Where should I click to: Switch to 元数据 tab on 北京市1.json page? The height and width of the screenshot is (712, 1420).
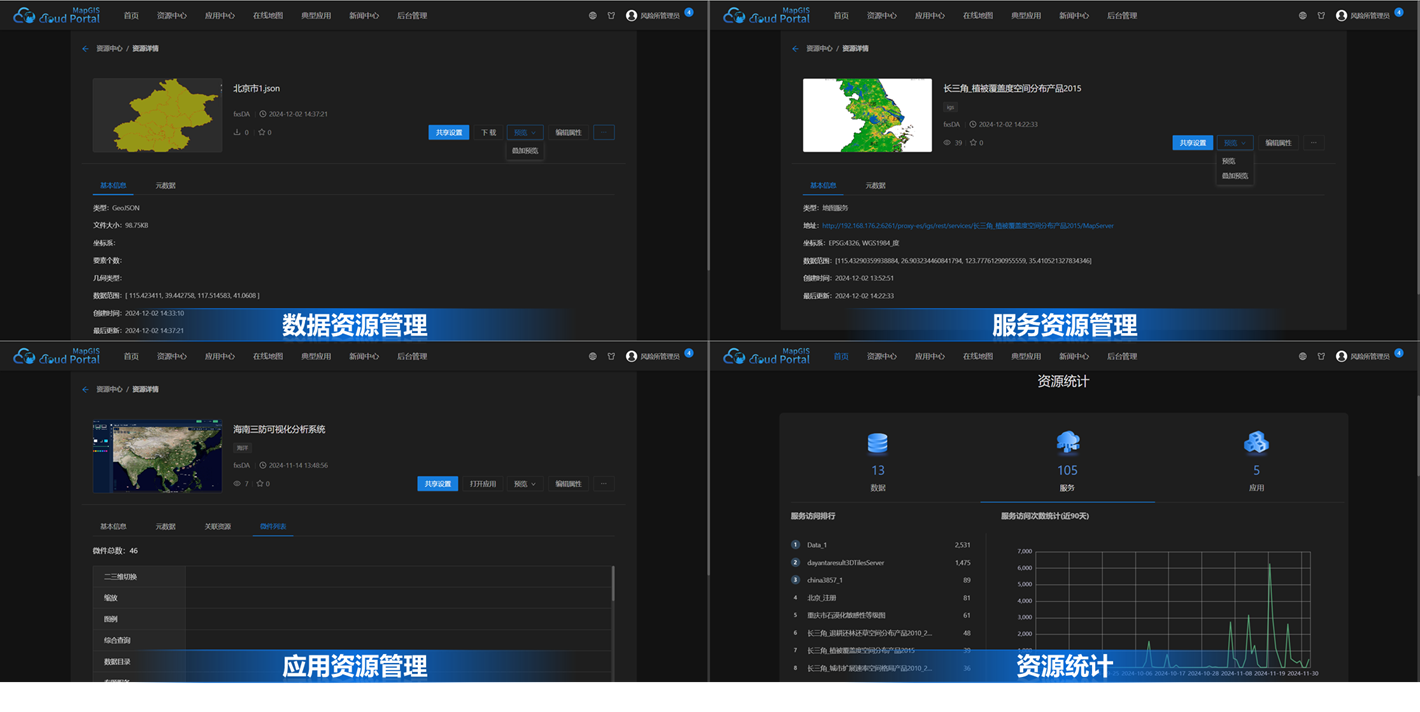(x=165, y=186)
